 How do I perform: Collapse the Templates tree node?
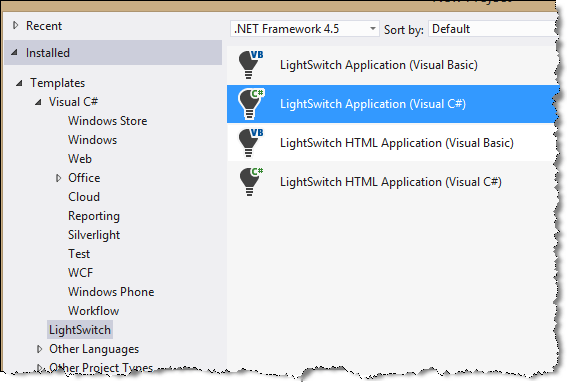click(x=19, y=83)
